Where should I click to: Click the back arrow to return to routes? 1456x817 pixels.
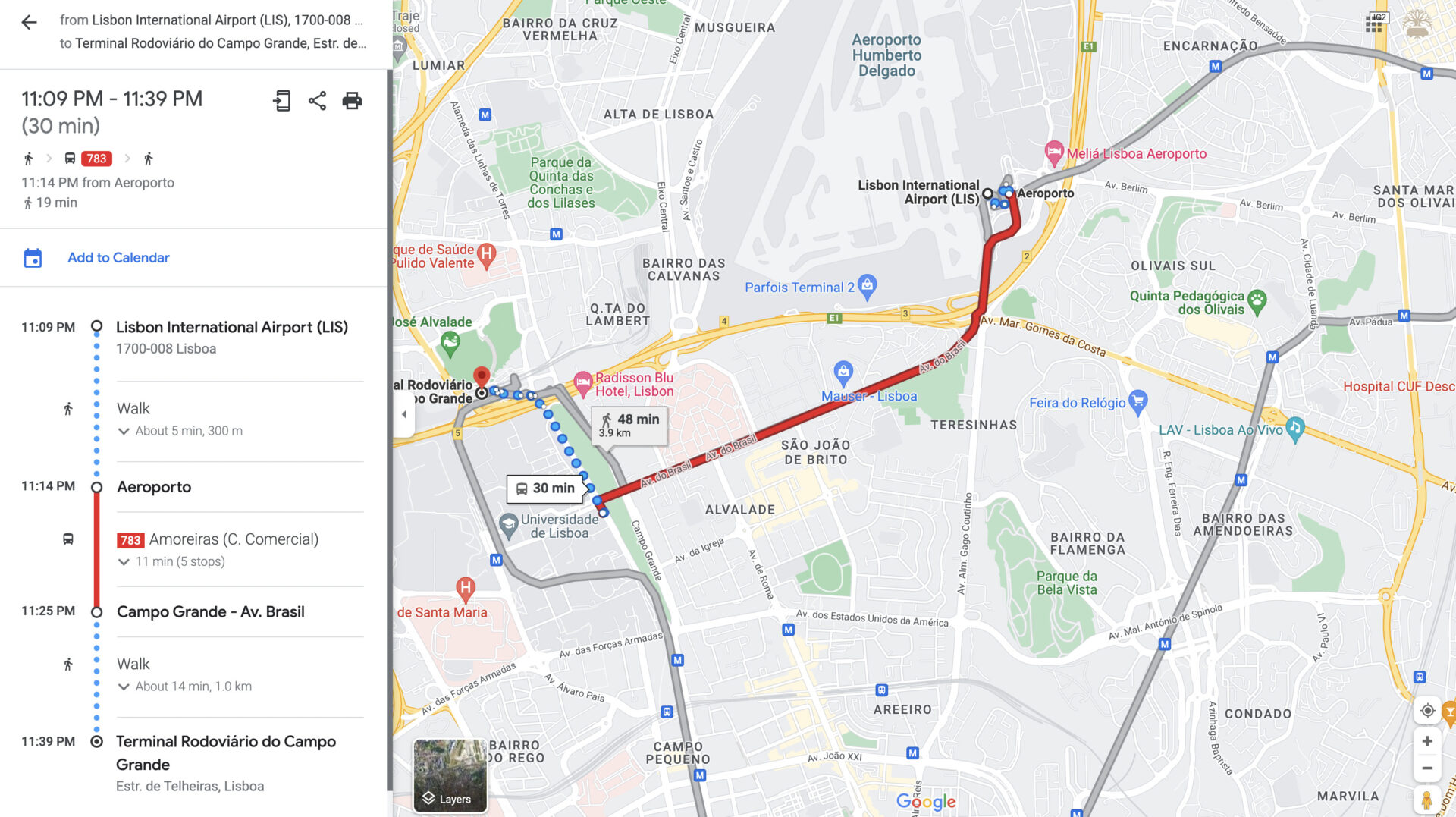(29, 22)
